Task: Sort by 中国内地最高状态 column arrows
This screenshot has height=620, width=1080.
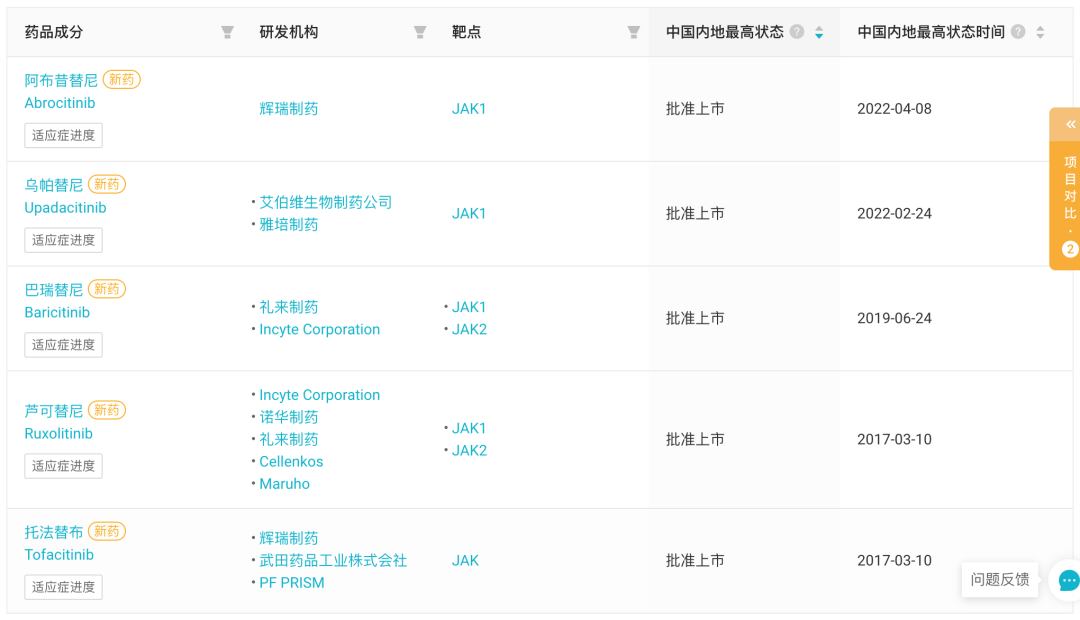Action: click(x=819, y=32)
